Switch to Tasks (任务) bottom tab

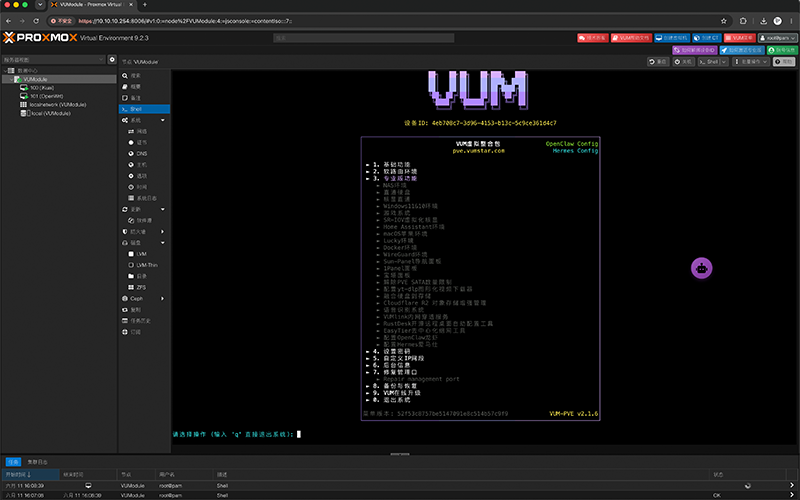point(13,462)
